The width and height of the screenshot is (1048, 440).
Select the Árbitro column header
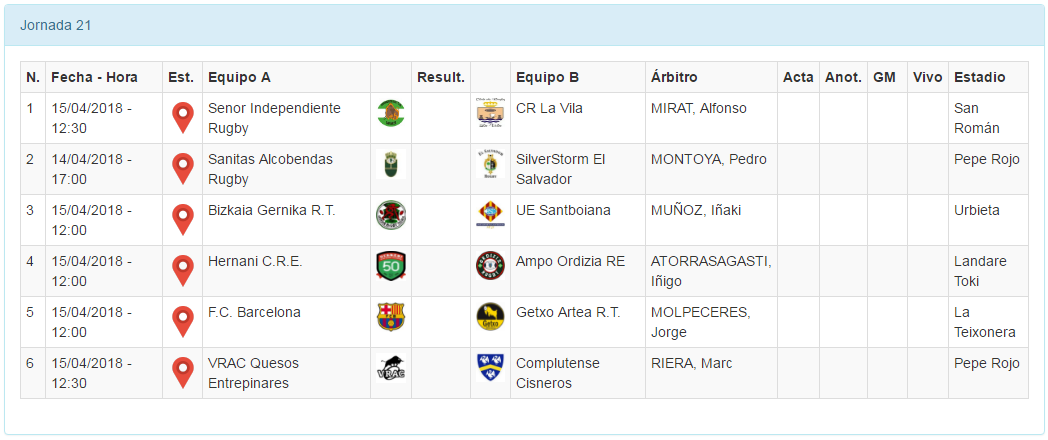(674, 77)
